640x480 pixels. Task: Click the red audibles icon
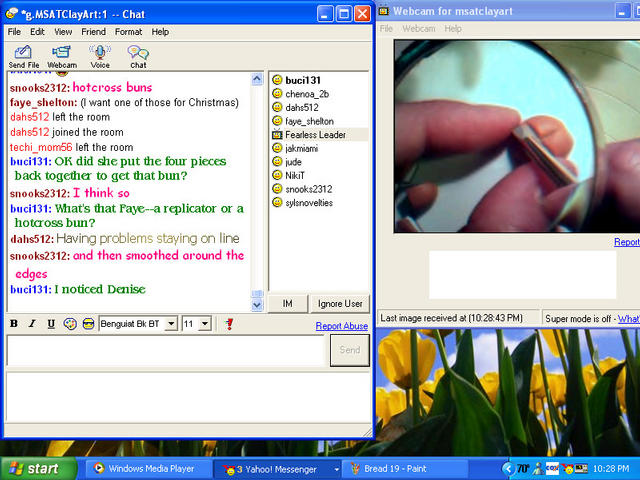click(x=229, y=324)
